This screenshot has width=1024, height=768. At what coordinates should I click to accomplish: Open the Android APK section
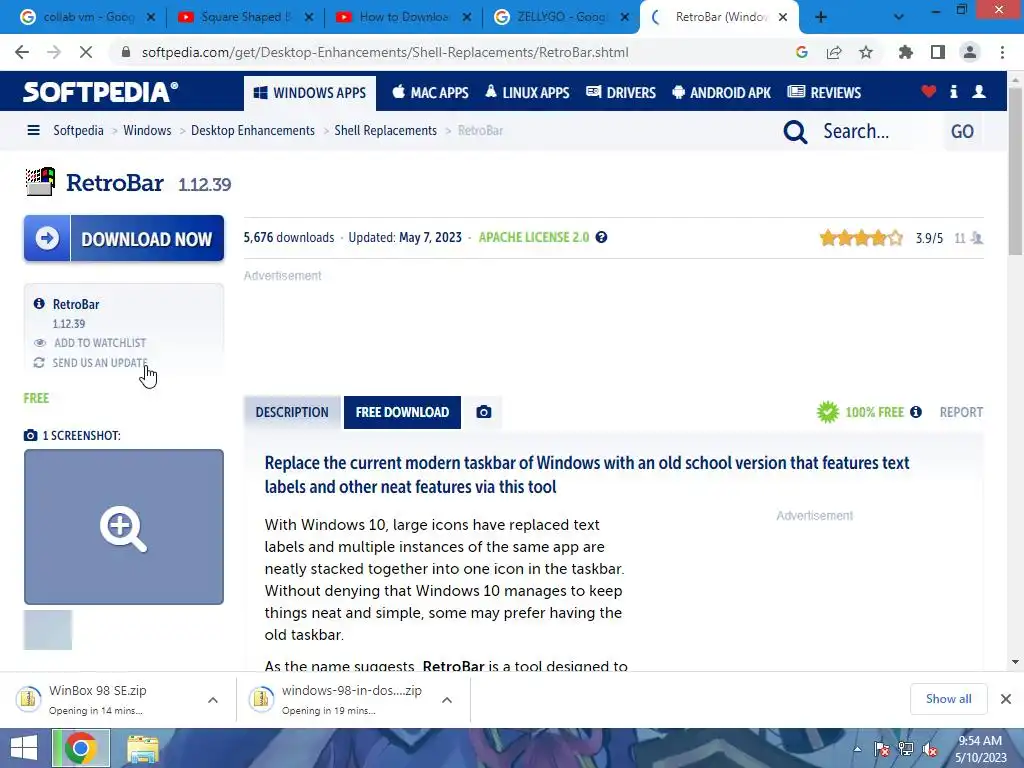(722, 93)
